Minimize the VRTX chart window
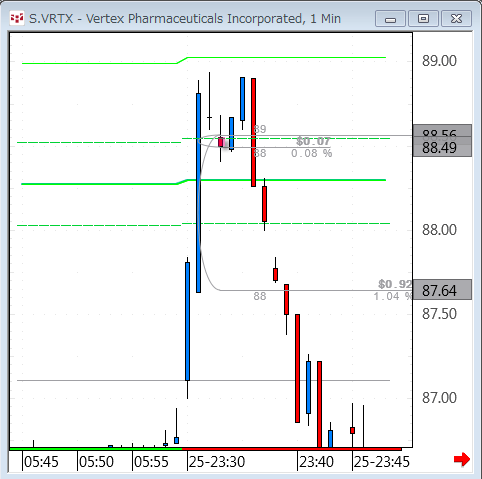 tap(390, 19)
